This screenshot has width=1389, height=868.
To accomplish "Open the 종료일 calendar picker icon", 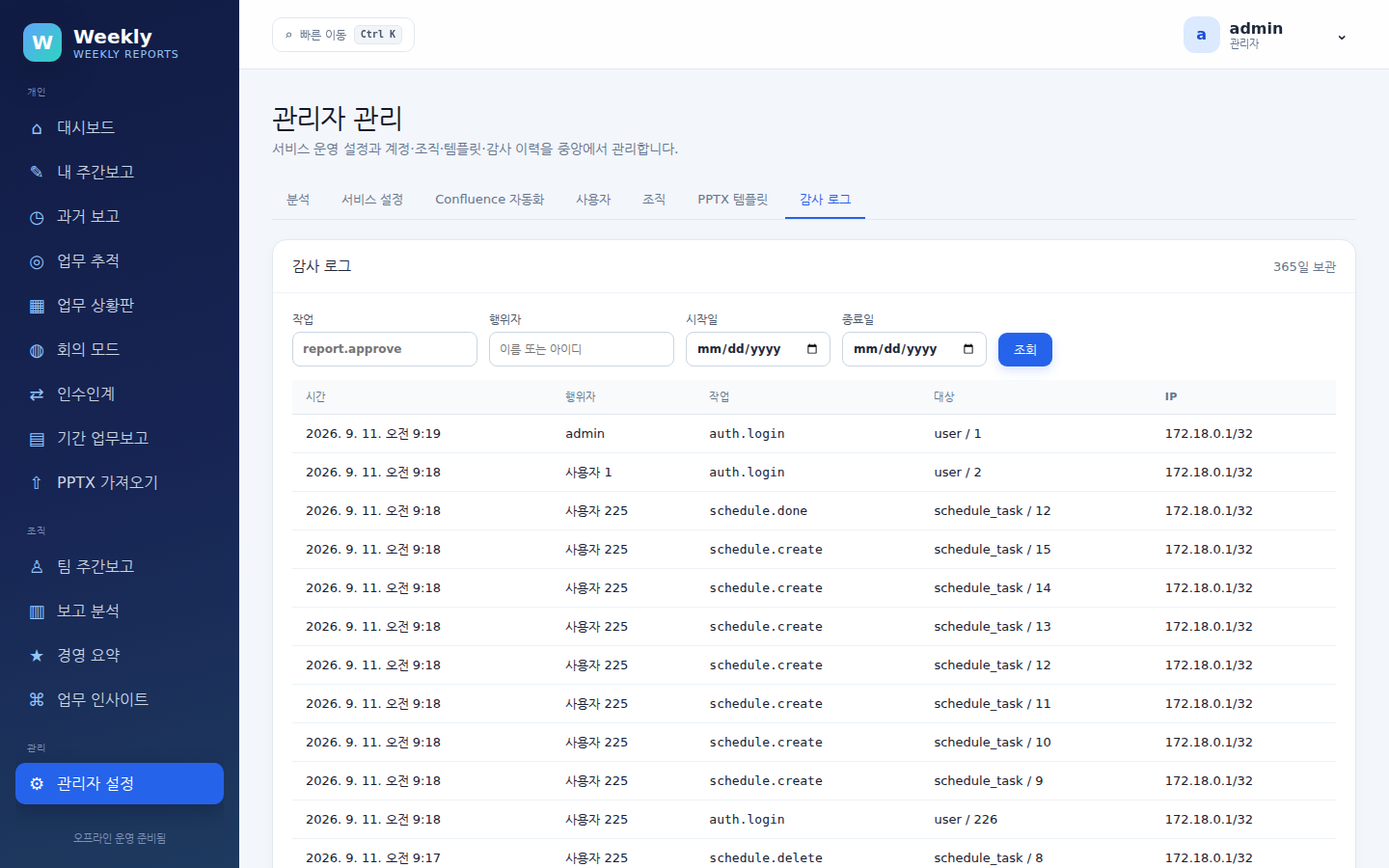I will (x=968, y=349).
